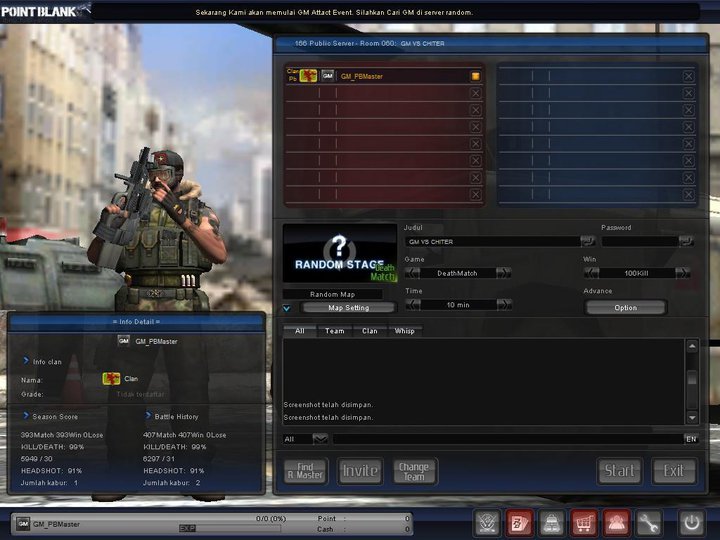Click the Password input field
The width and height of the screenshot is (720, 540).
tap(640, 241)
